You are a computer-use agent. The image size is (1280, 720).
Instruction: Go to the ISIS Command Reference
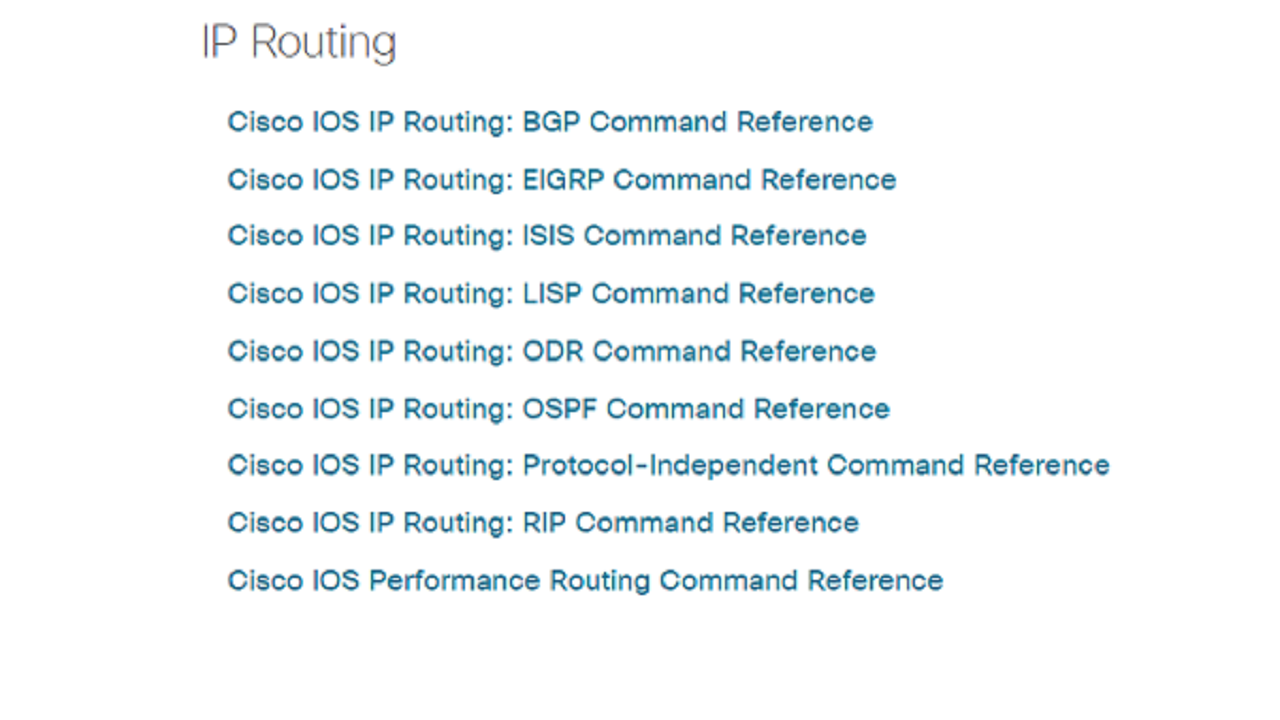point(547,236)
